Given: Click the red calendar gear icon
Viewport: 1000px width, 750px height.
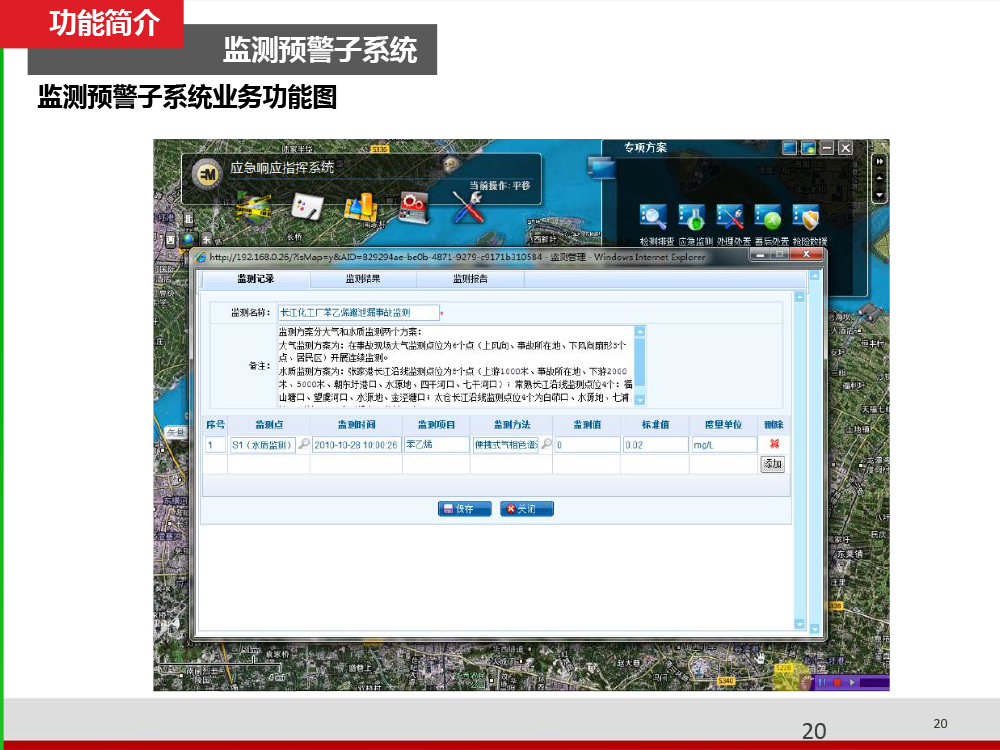Looking at the screenshot, I should 413,206.
